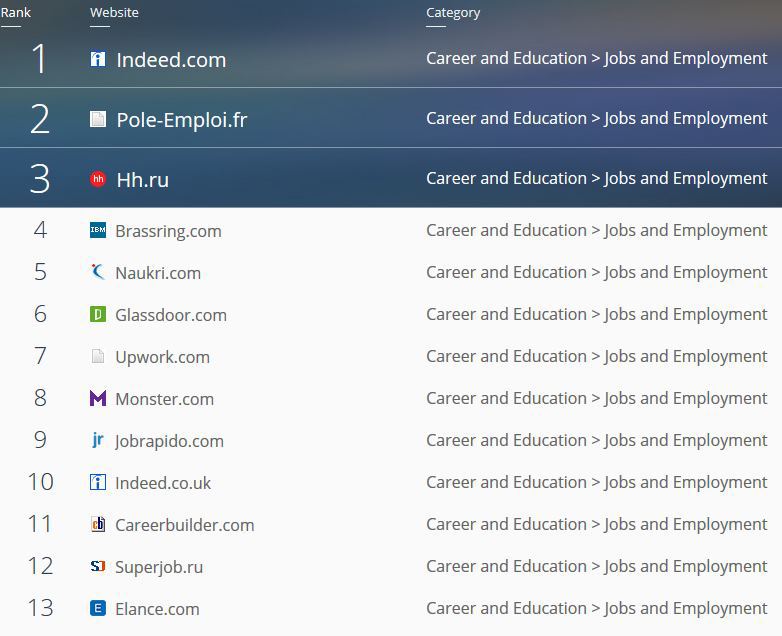
Task: Open the Jobrapido.com link
Action: tap(169, 441)
